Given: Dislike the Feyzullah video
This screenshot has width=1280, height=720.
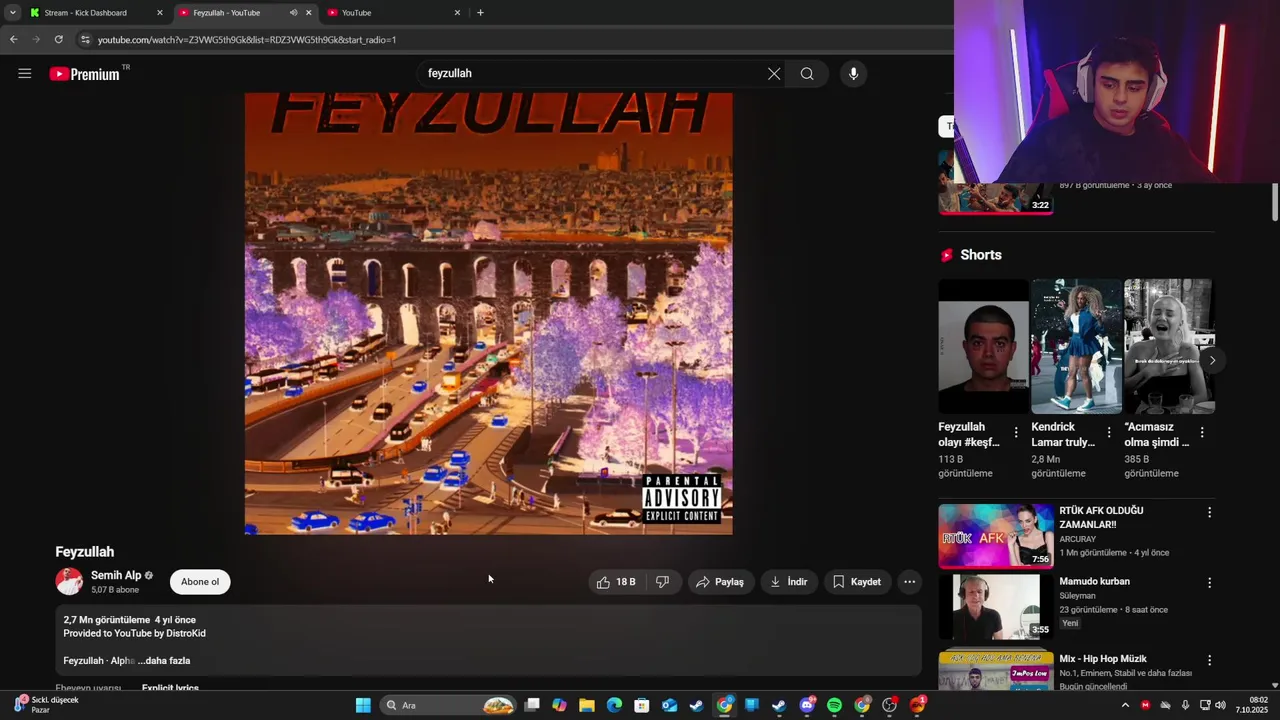Looking at the screenshot, I should coord(662,582).
